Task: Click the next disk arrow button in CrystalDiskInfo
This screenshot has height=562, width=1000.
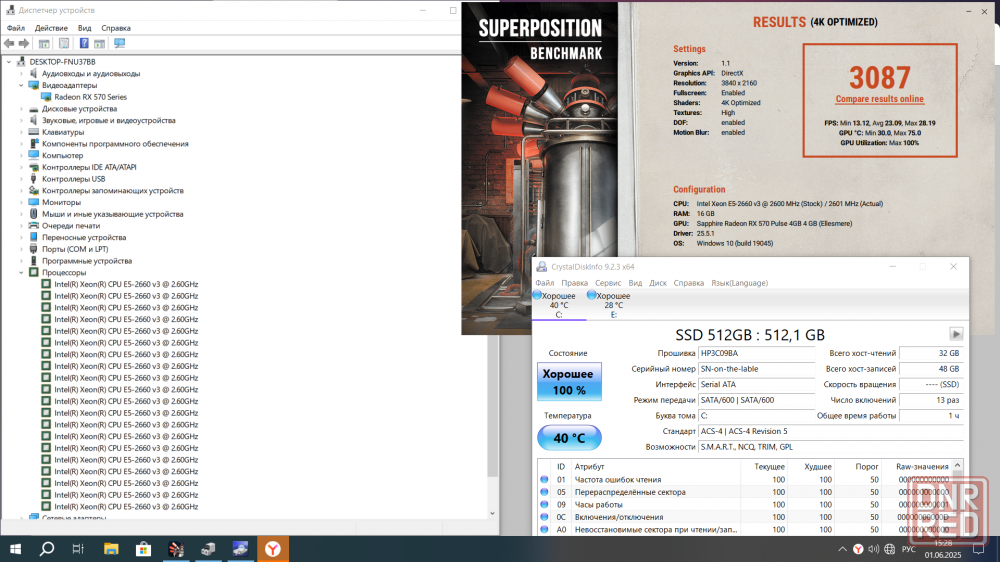Action: 955,334
